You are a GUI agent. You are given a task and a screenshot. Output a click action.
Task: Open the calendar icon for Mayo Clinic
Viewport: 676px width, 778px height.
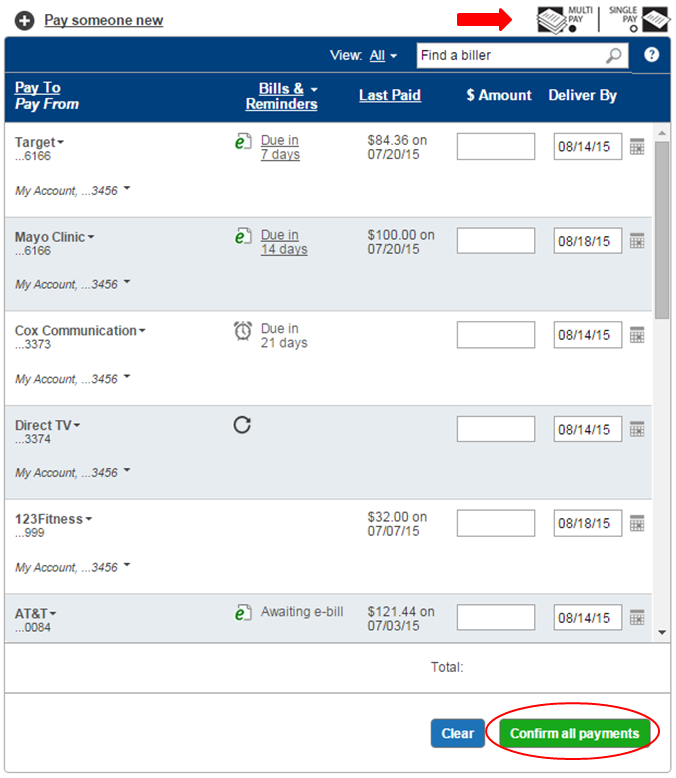(637, 241)
